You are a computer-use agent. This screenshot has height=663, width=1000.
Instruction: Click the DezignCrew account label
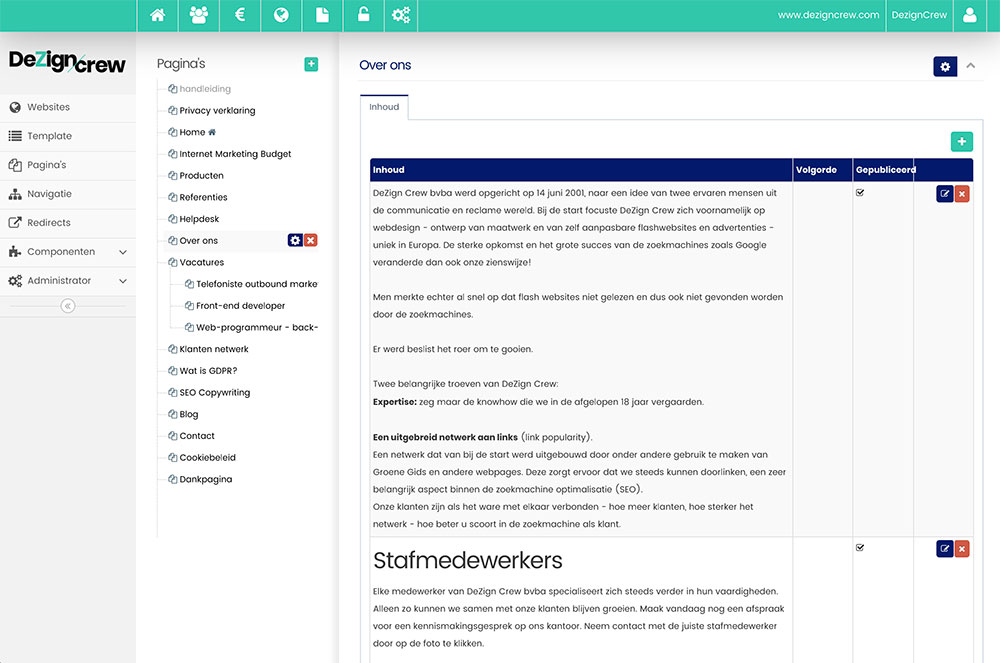click(x=919, y=15)
